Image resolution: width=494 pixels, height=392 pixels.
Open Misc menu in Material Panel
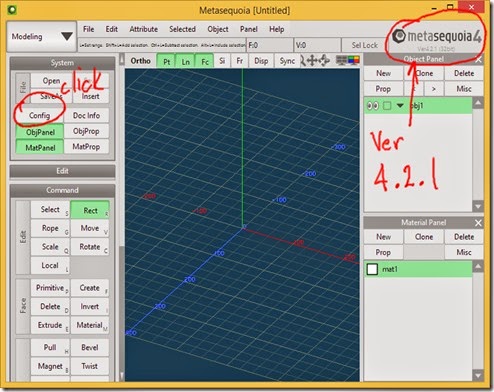(x=464, y=252)
